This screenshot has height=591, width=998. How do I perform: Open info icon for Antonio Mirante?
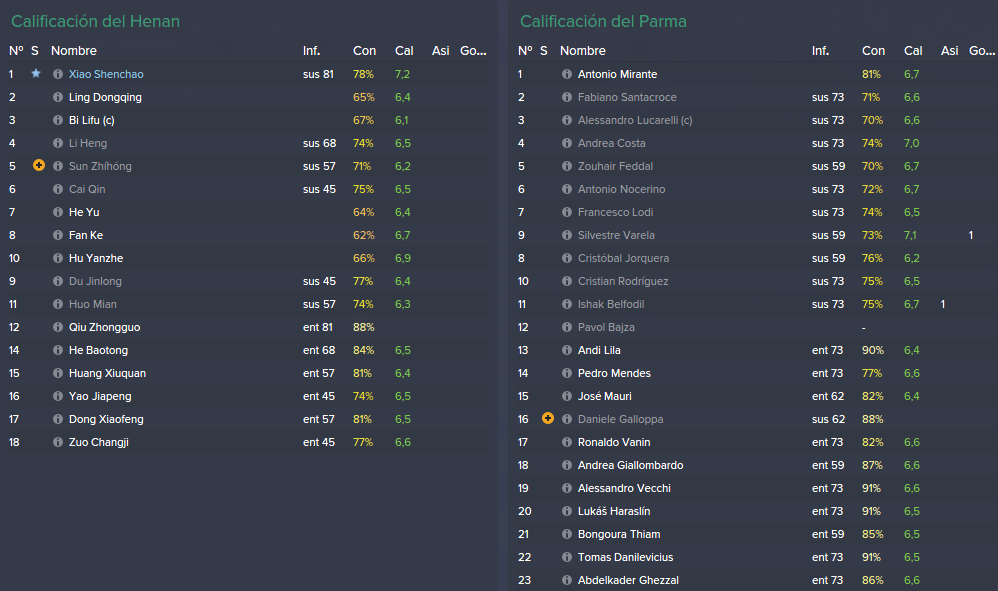(567, 74)
